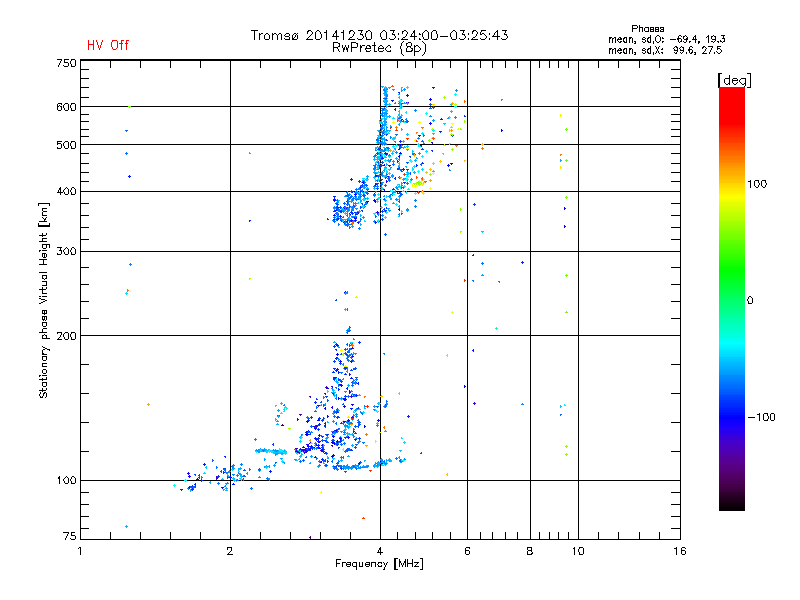Click the frequency tick label '4'

coord(380,551)
